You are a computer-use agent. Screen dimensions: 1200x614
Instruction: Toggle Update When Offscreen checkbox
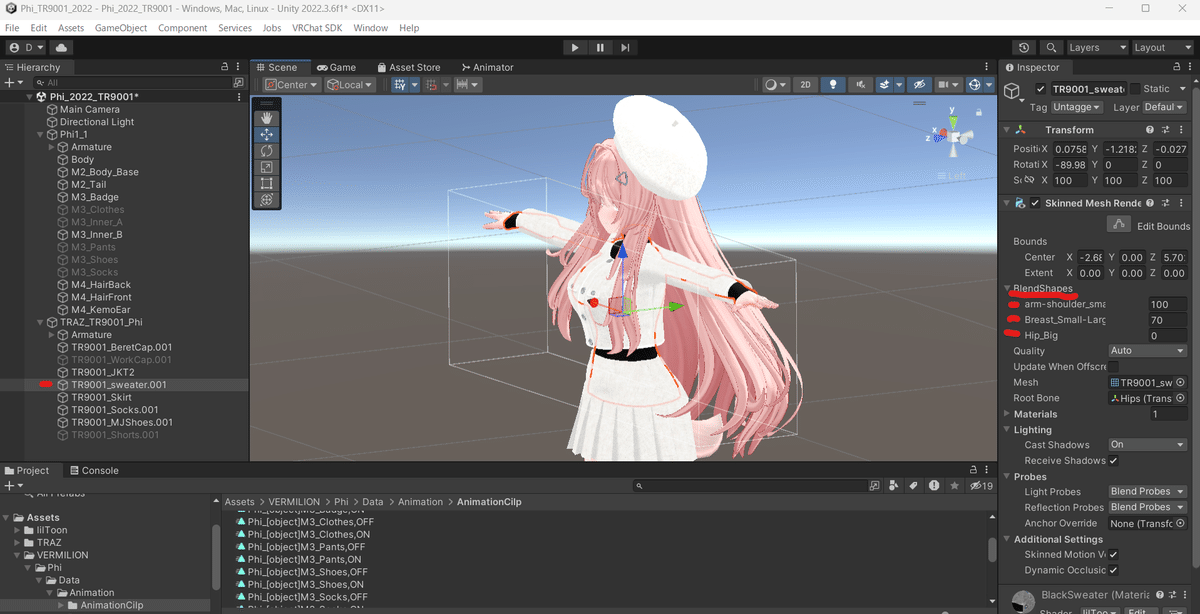[x=1113, y=367]
